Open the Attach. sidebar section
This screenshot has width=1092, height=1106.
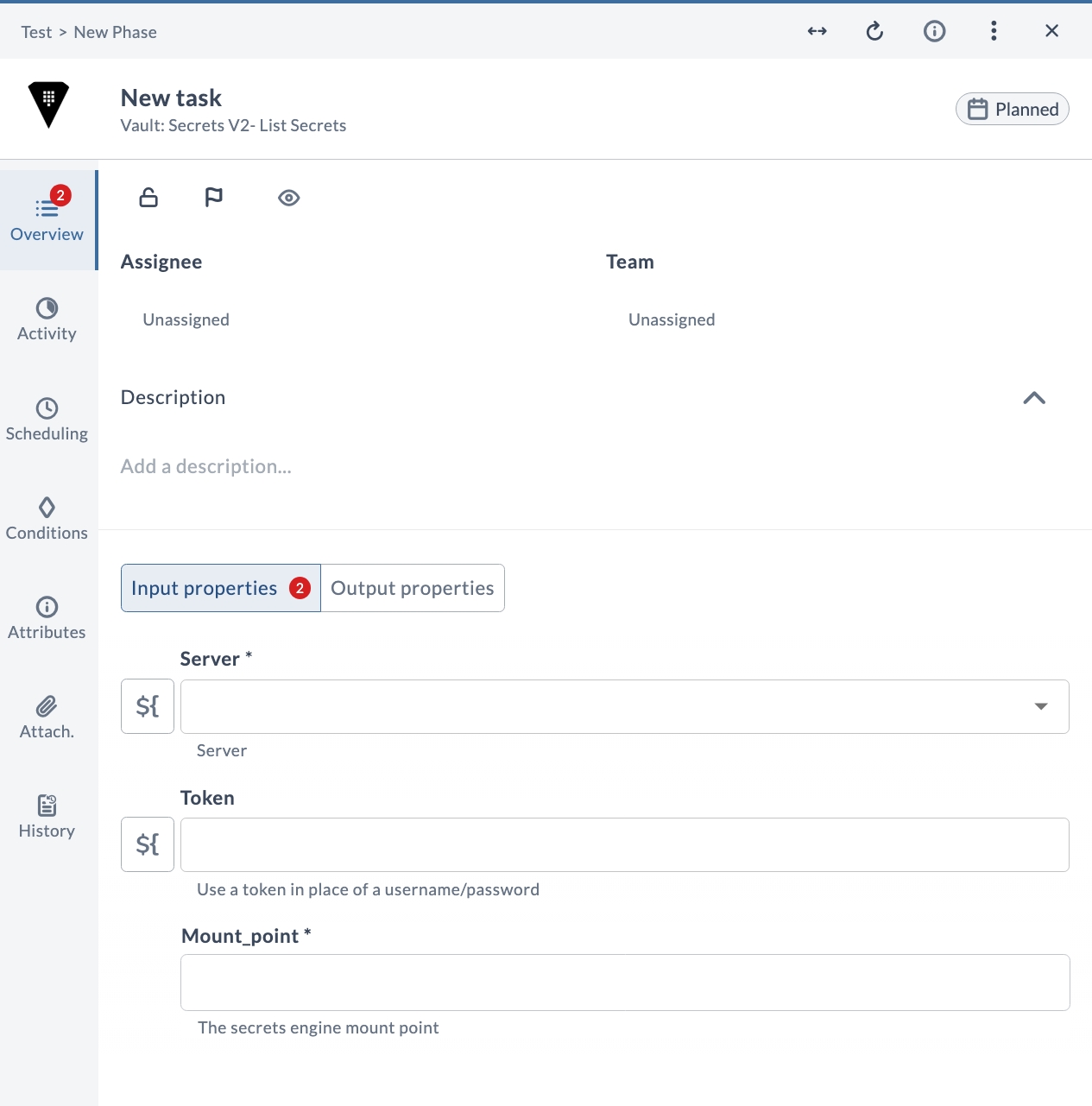pyautogui.click(x=47, y=717)
